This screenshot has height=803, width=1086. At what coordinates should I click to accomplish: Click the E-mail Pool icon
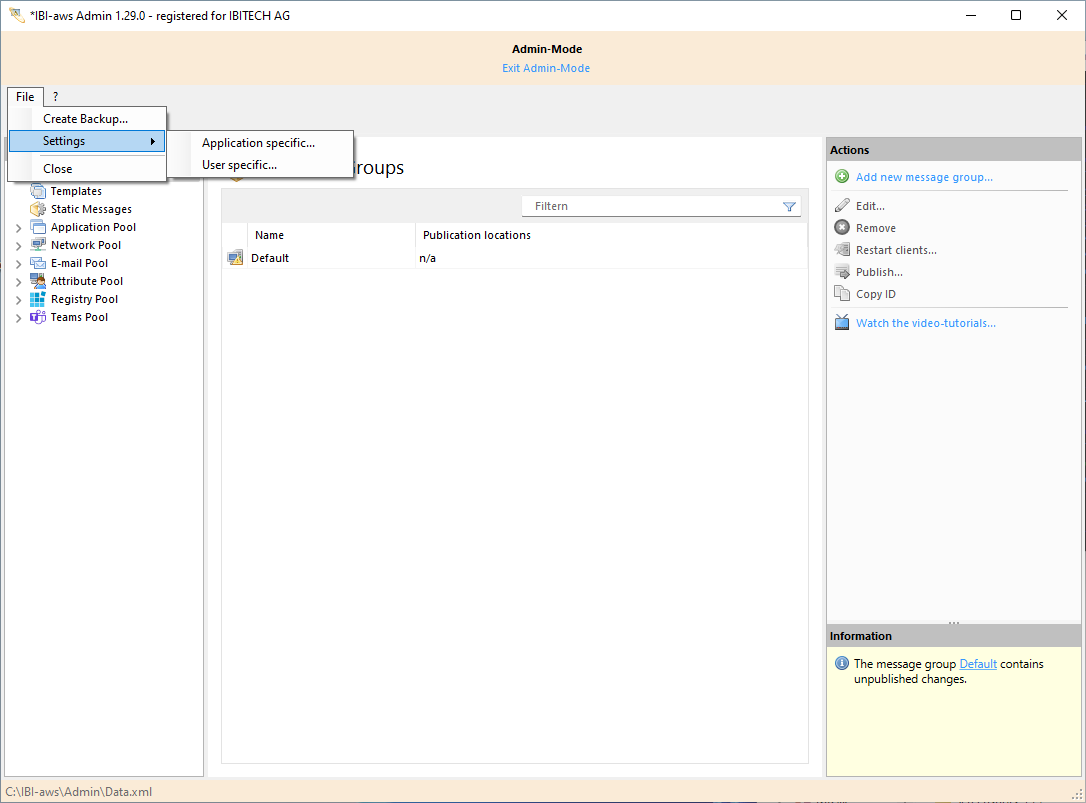(x=38, y=263)
